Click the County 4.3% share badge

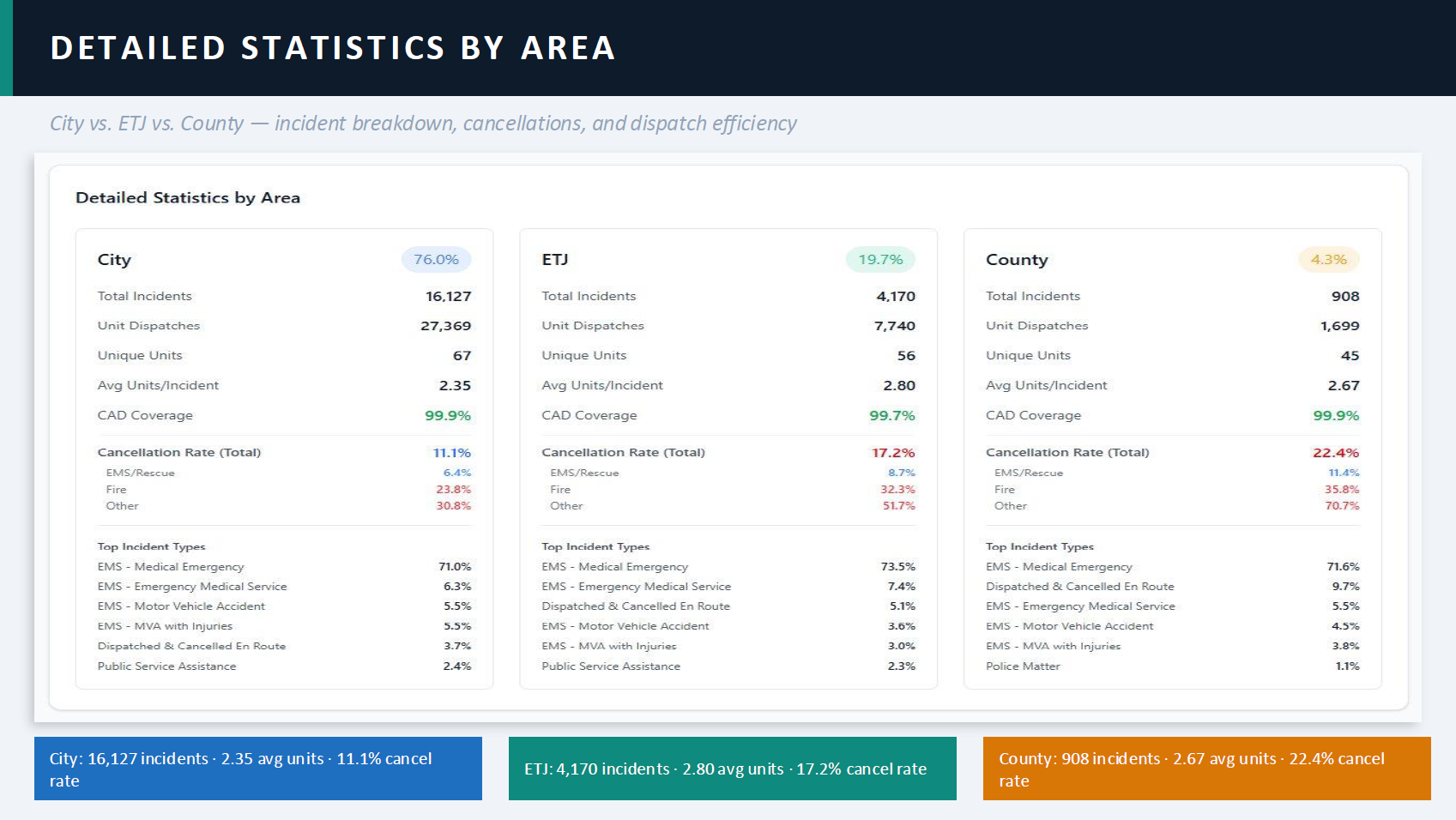(1328, 259)
